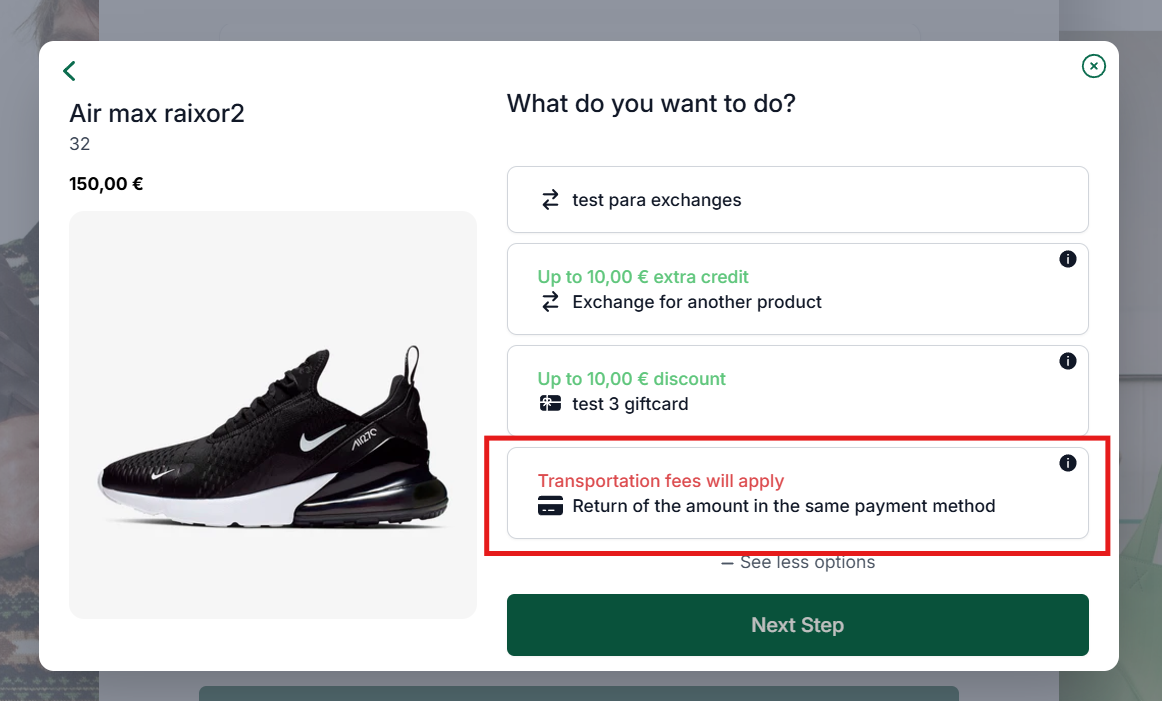Go back using the green chevron arrow

(x=70, y=71)
